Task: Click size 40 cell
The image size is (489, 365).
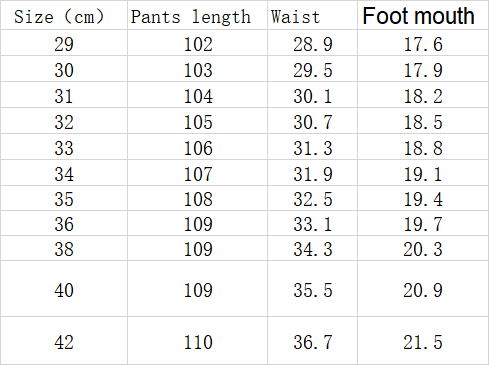Action: pos(64,289)
